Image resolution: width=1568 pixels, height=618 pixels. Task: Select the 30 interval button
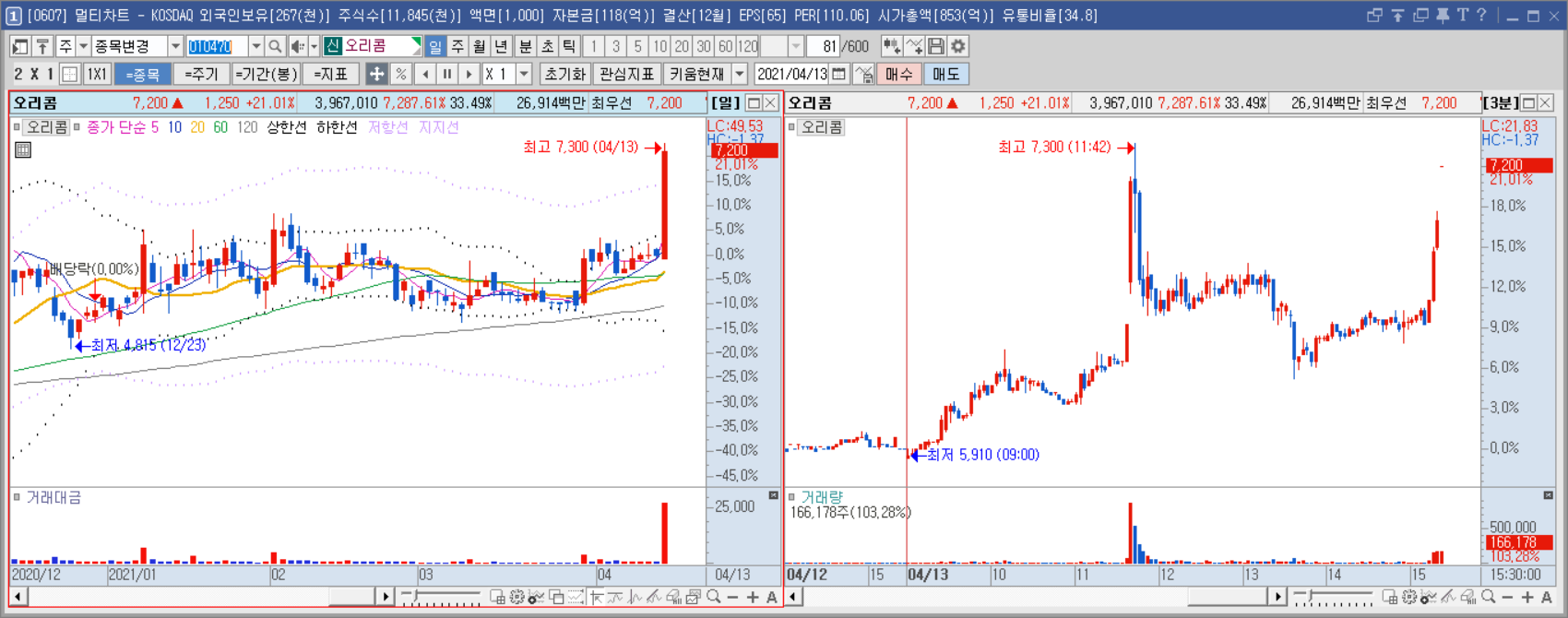(704, 46)
